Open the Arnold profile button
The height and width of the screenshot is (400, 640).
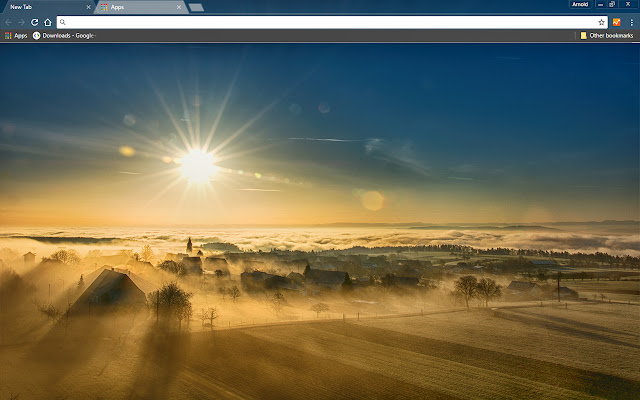point(580,4)
